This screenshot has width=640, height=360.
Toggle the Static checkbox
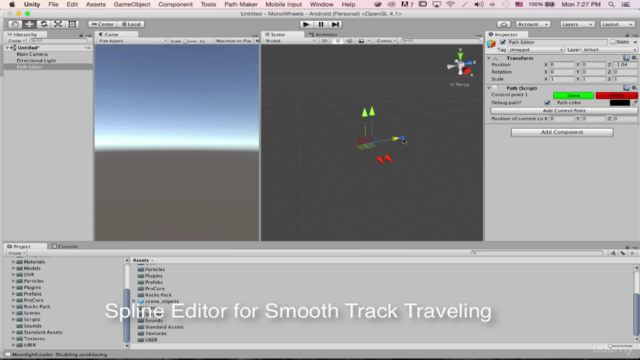click(613, 42)
